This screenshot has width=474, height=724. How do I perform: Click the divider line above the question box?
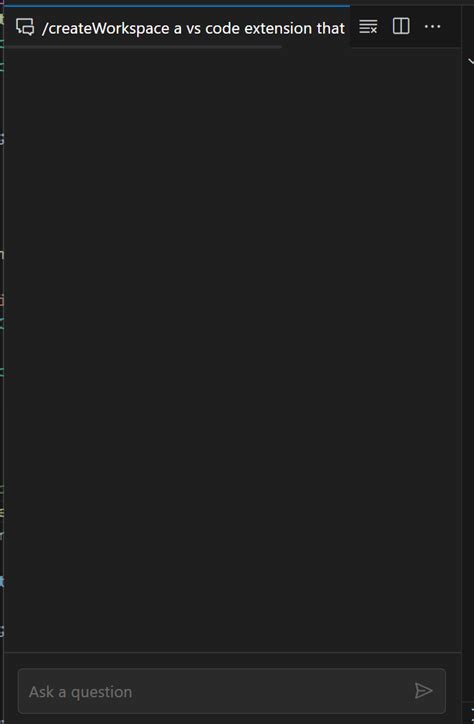click(233, 652)
